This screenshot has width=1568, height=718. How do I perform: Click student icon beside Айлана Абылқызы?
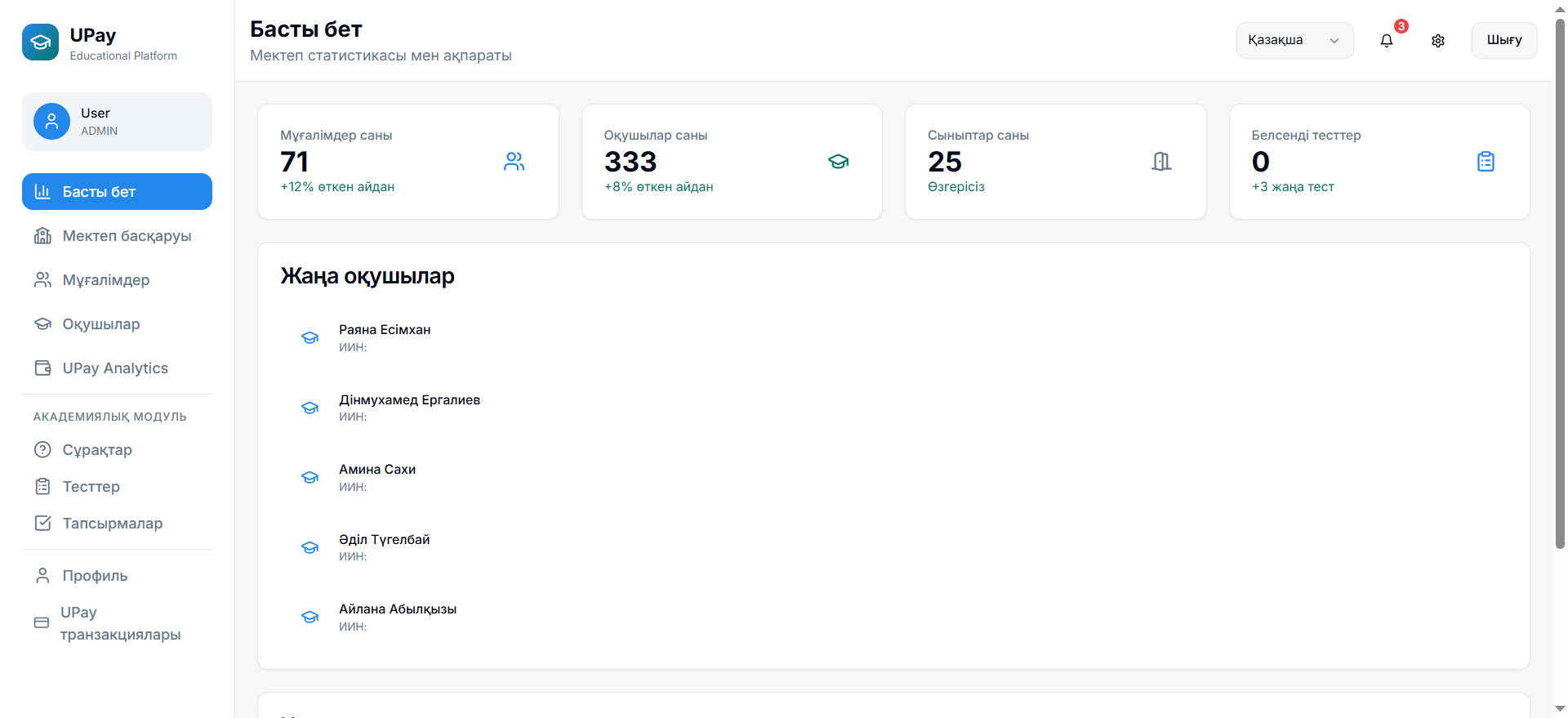click(310, 617)
